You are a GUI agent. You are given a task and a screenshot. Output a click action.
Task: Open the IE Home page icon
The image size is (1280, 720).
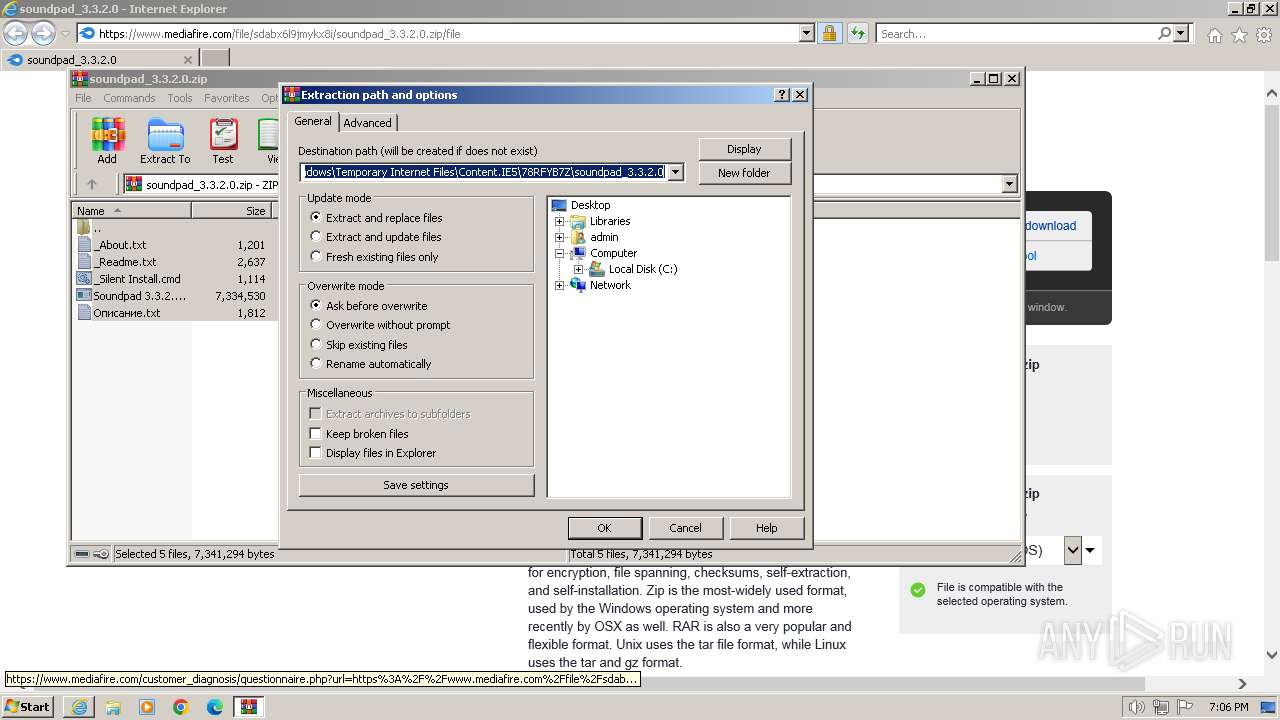point(1214,35)
